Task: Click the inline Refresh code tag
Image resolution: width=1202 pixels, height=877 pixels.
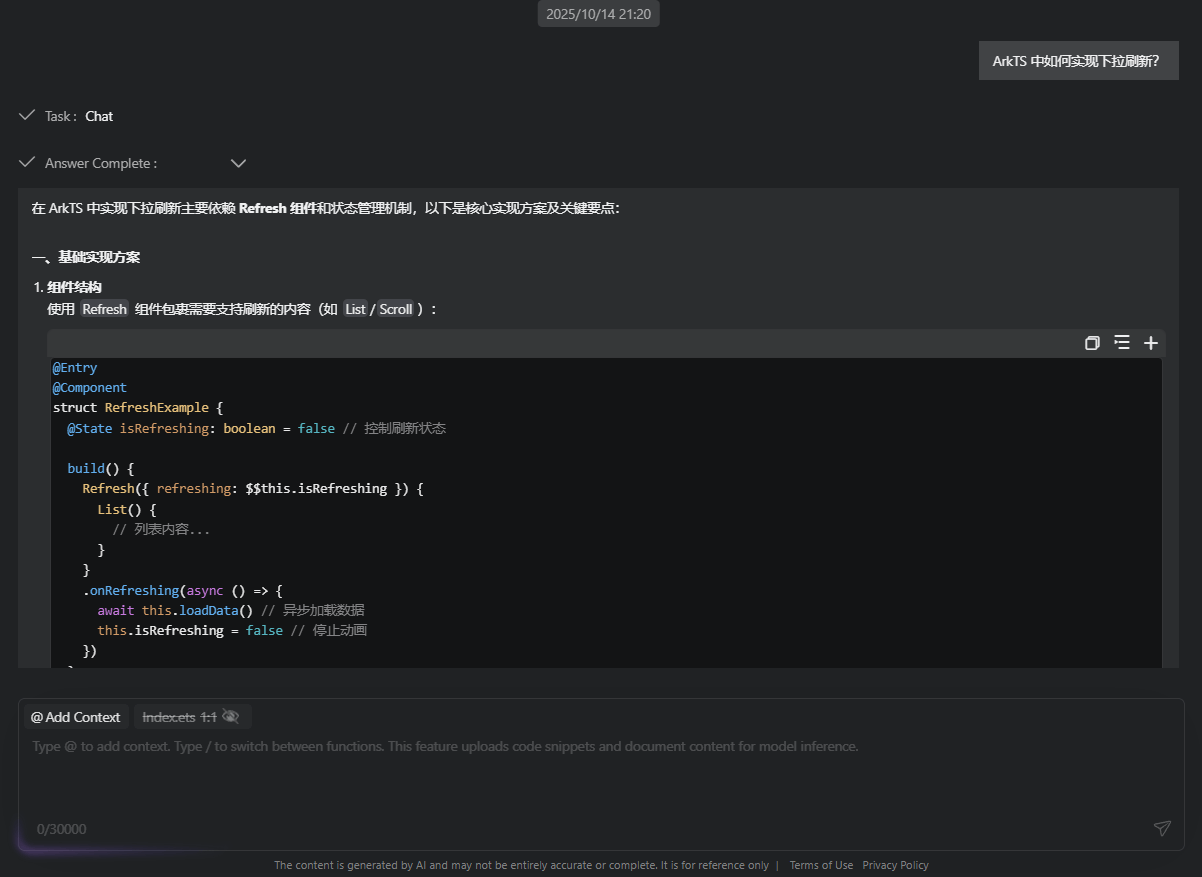Action: (104, 309)
